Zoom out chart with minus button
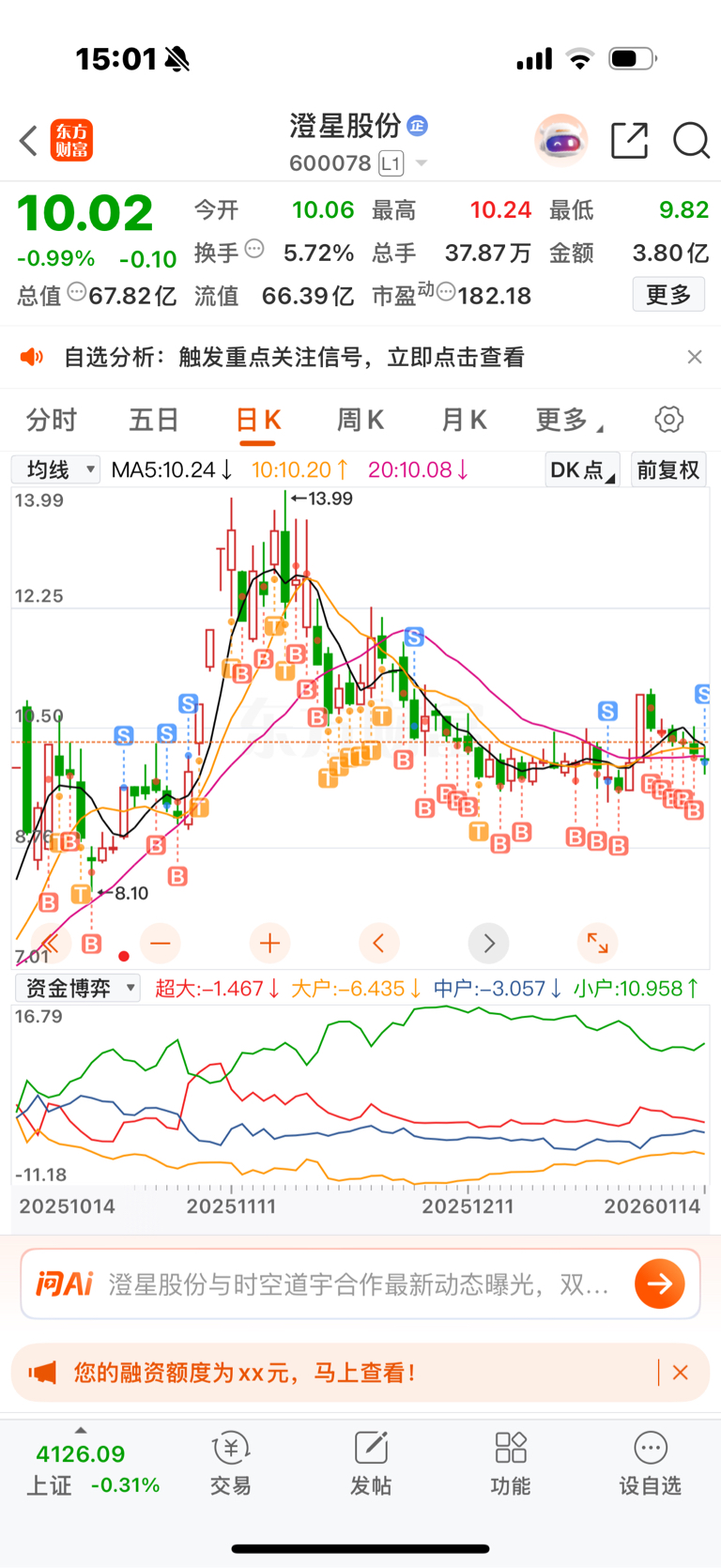721x1568 pixels. coord(161,943)
